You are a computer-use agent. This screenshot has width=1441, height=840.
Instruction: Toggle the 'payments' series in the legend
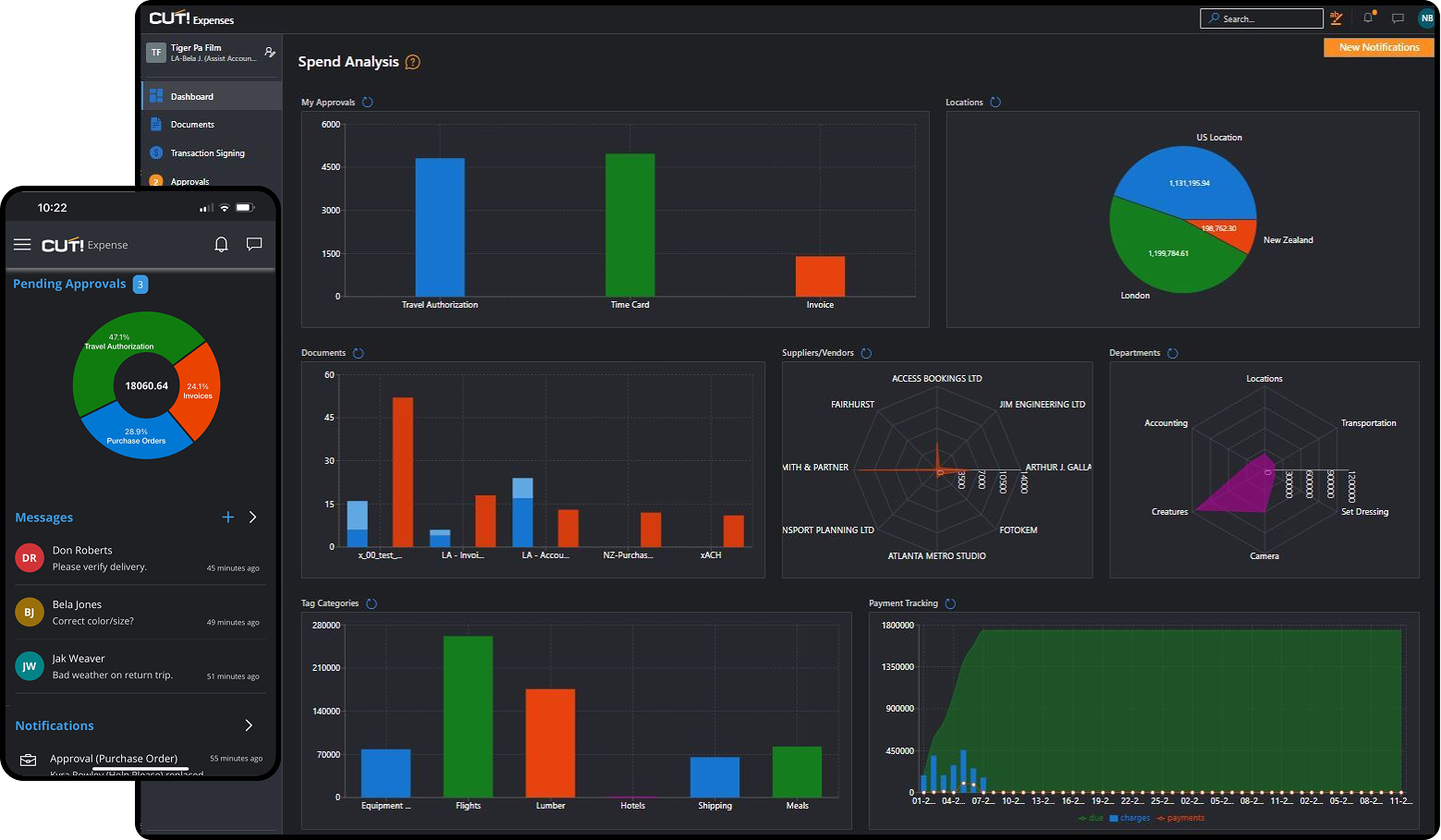click(x=1180, y=818)
